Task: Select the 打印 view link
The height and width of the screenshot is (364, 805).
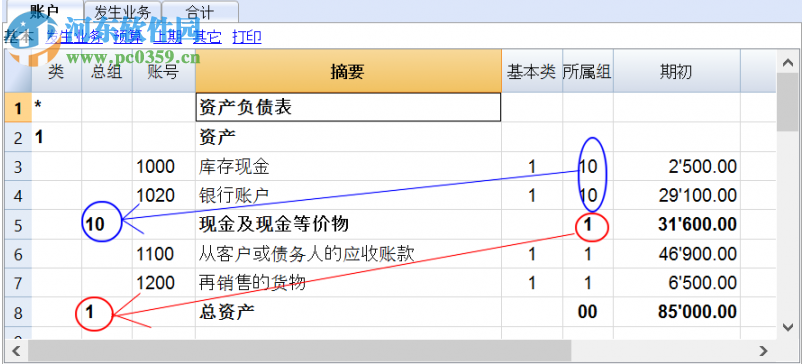Action: point(247,37)
